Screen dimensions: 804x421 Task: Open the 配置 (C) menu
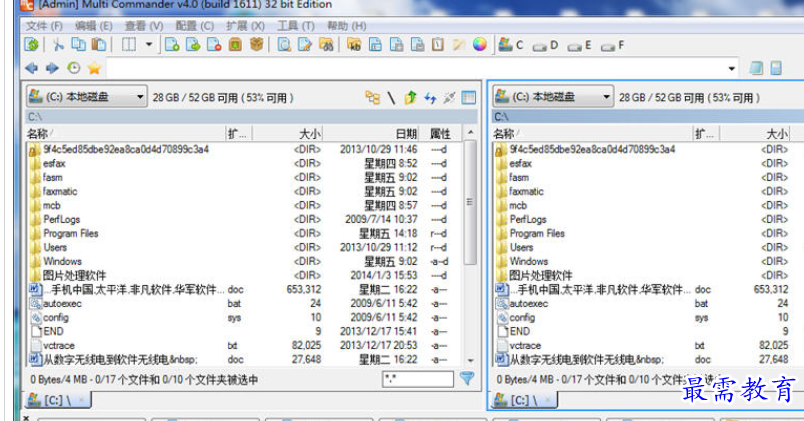[x=194, y=26]
